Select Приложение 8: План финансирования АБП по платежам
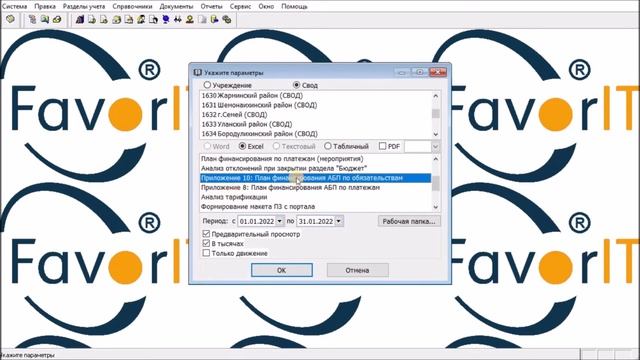 [x=316, y=187]
